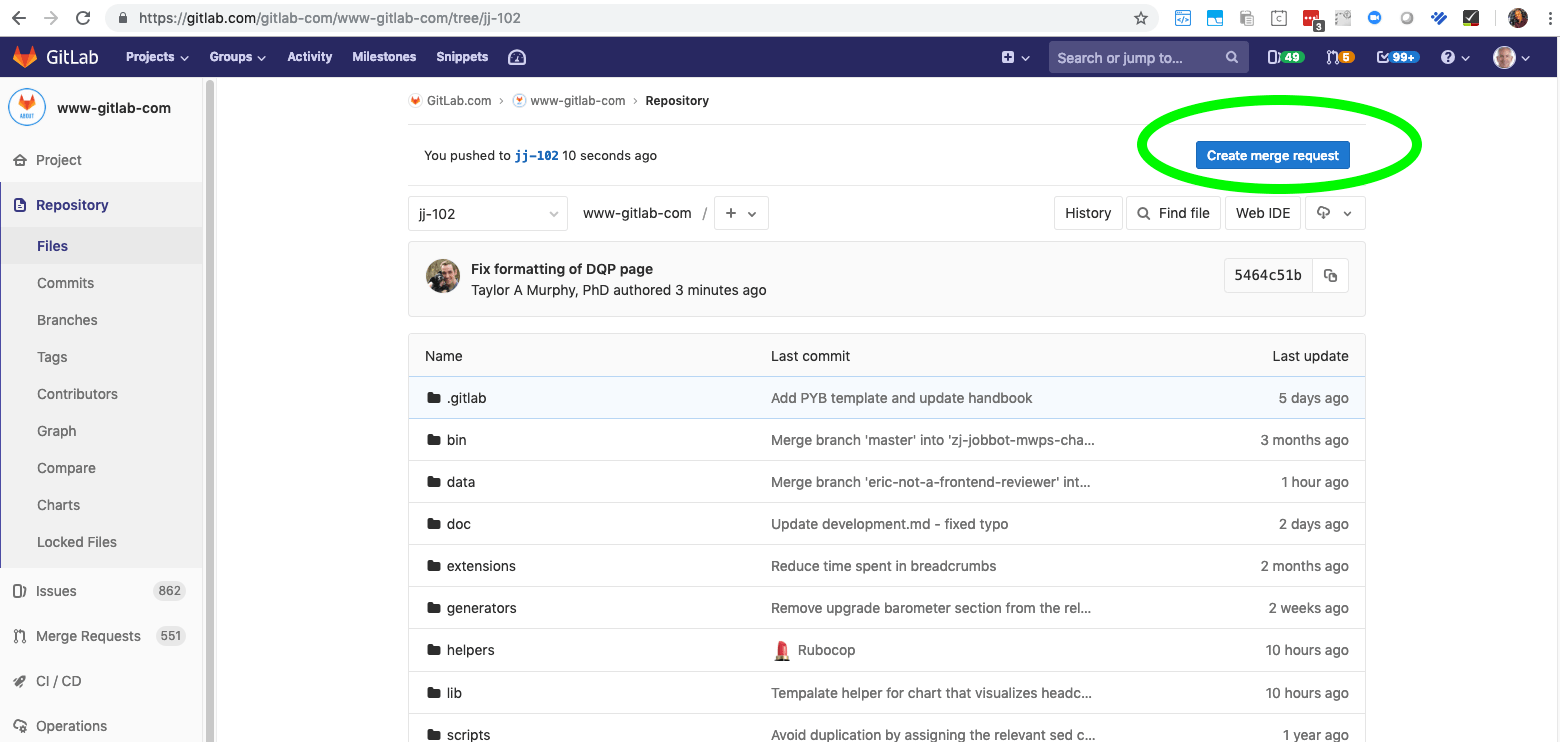The image size is (1560, 742).
Task: Open the user avatar menu in navbar
Action: [x=1511, y=57]
